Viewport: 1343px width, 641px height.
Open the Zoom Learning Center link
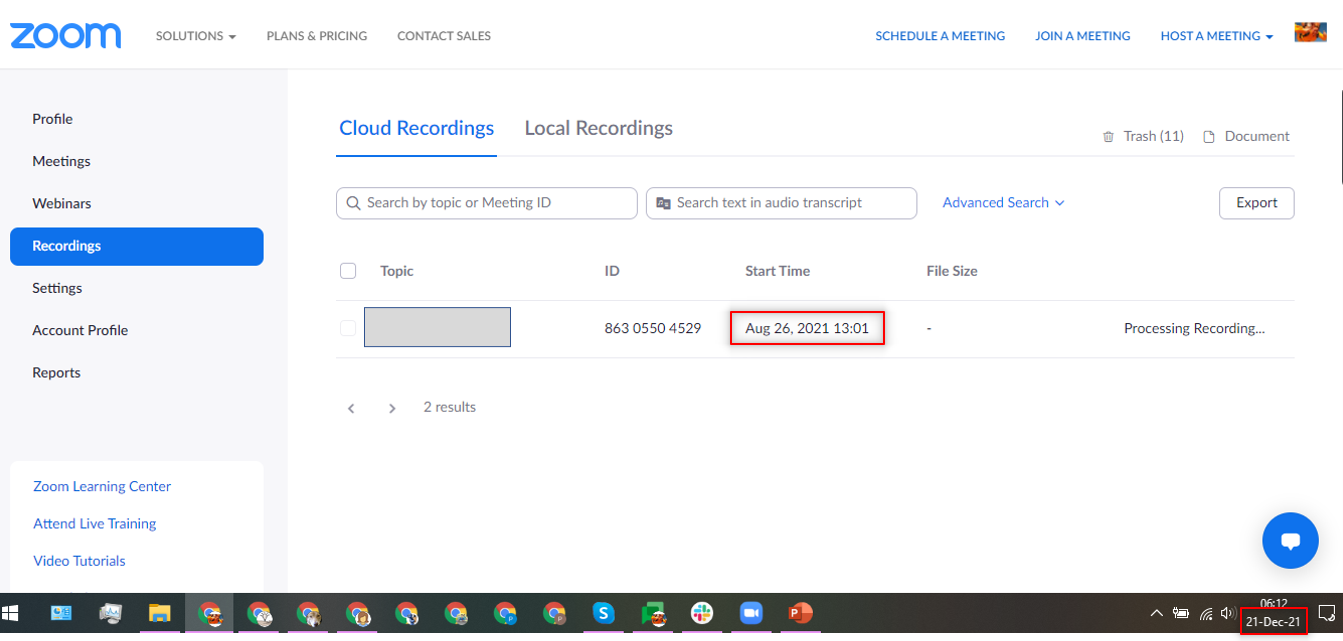pyautogui.click(x=102, y=486)
